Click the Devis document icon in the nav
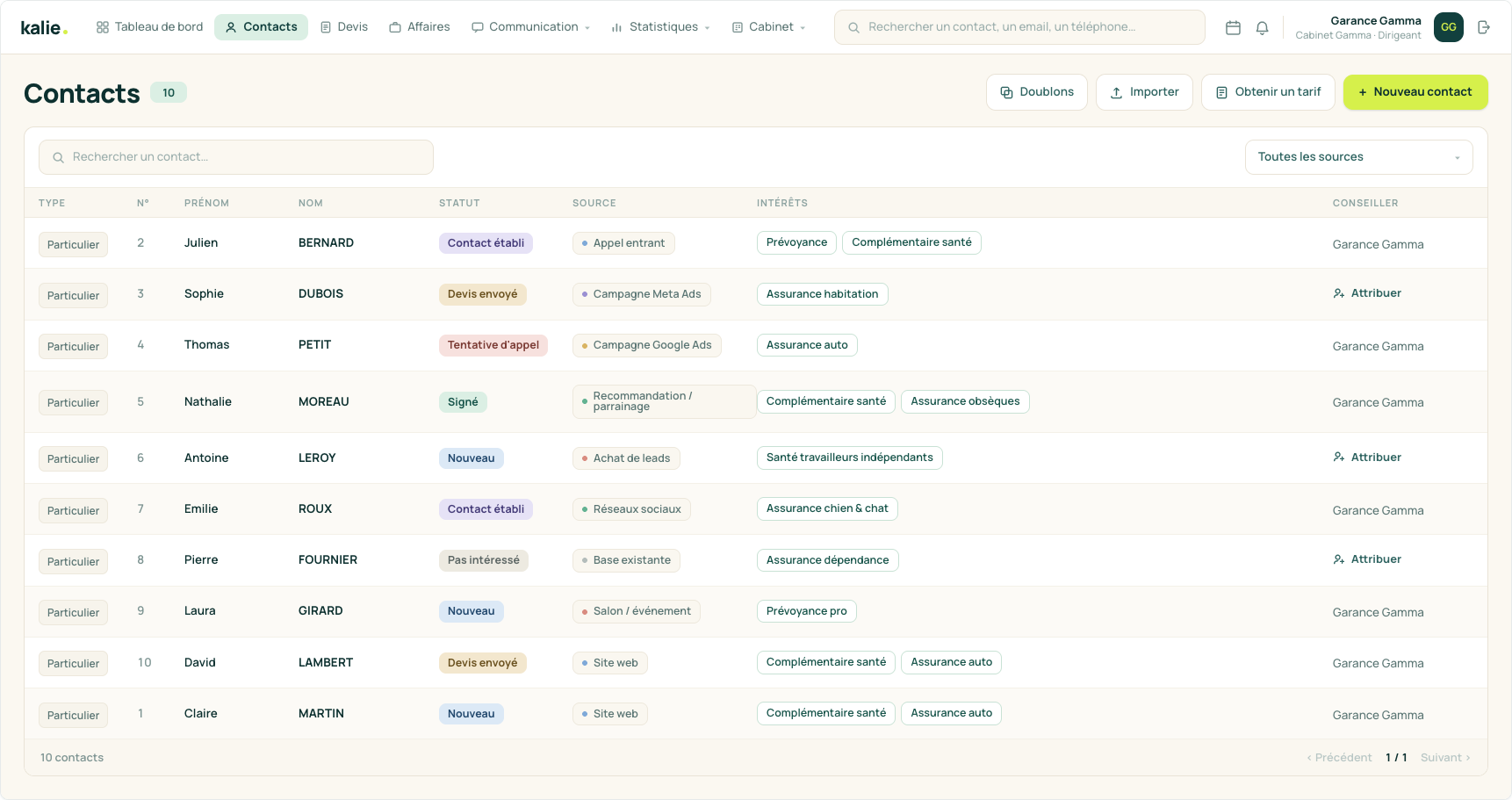Screen dimensions: 1512x800 (x=326, y=27)
